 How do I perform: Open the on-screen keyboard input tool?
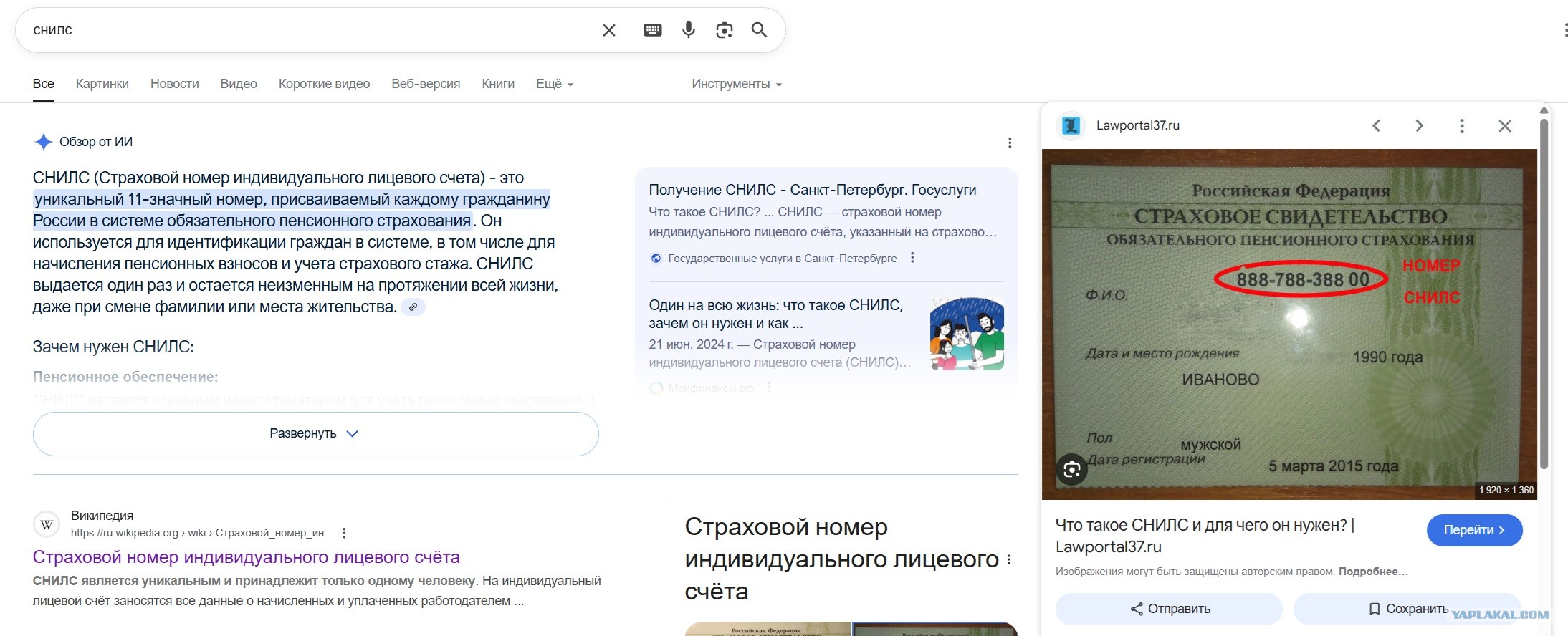coord(653,30)
